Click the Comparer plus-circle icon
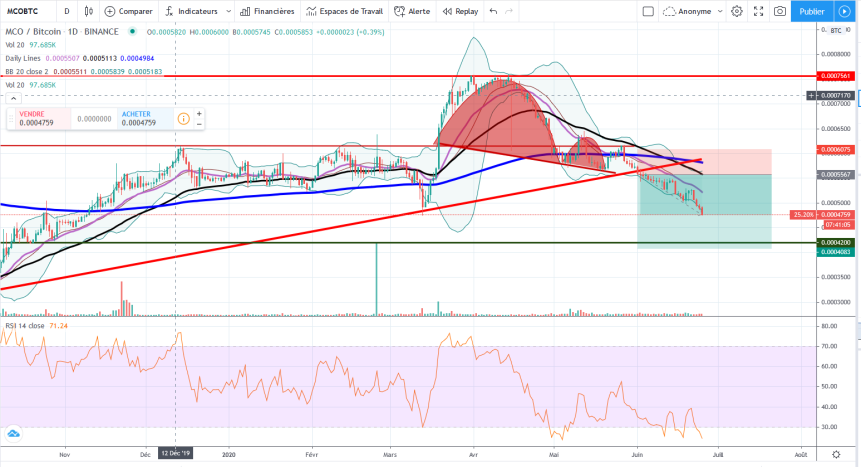861x467 pixels. click(x=110, y=11)
